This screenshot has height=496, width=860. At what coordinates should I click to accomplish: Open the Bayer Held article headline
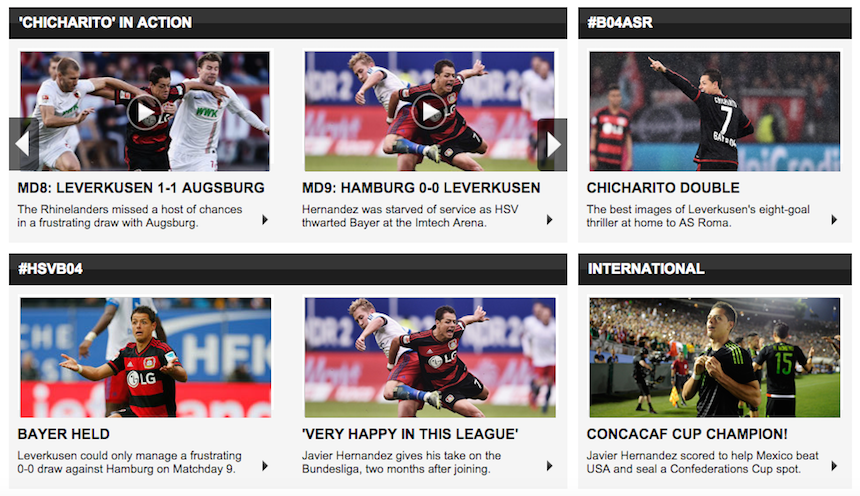(64, 434)
